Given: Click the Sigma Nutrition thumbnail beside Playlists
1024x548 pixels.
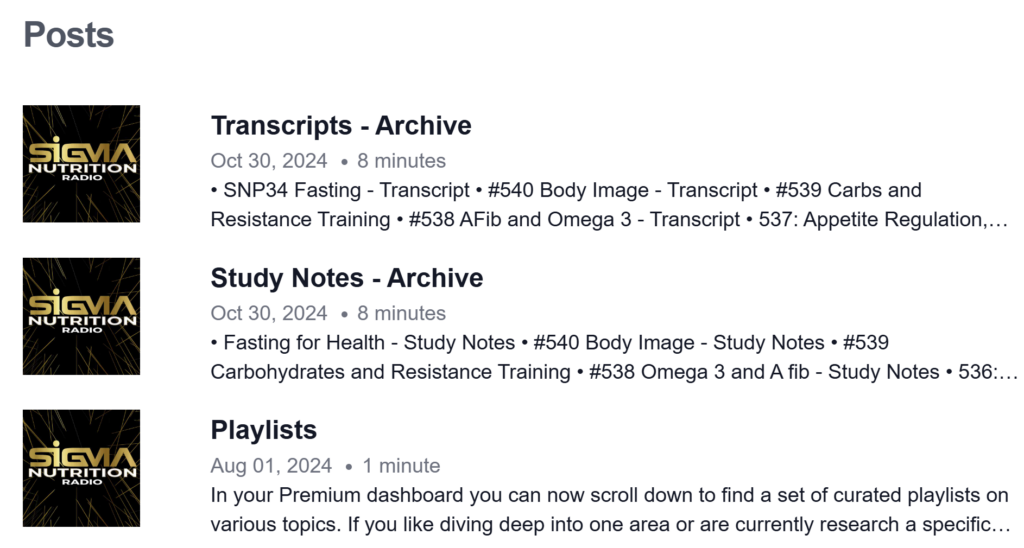Looking at the screenshot, I should point(81,468).
